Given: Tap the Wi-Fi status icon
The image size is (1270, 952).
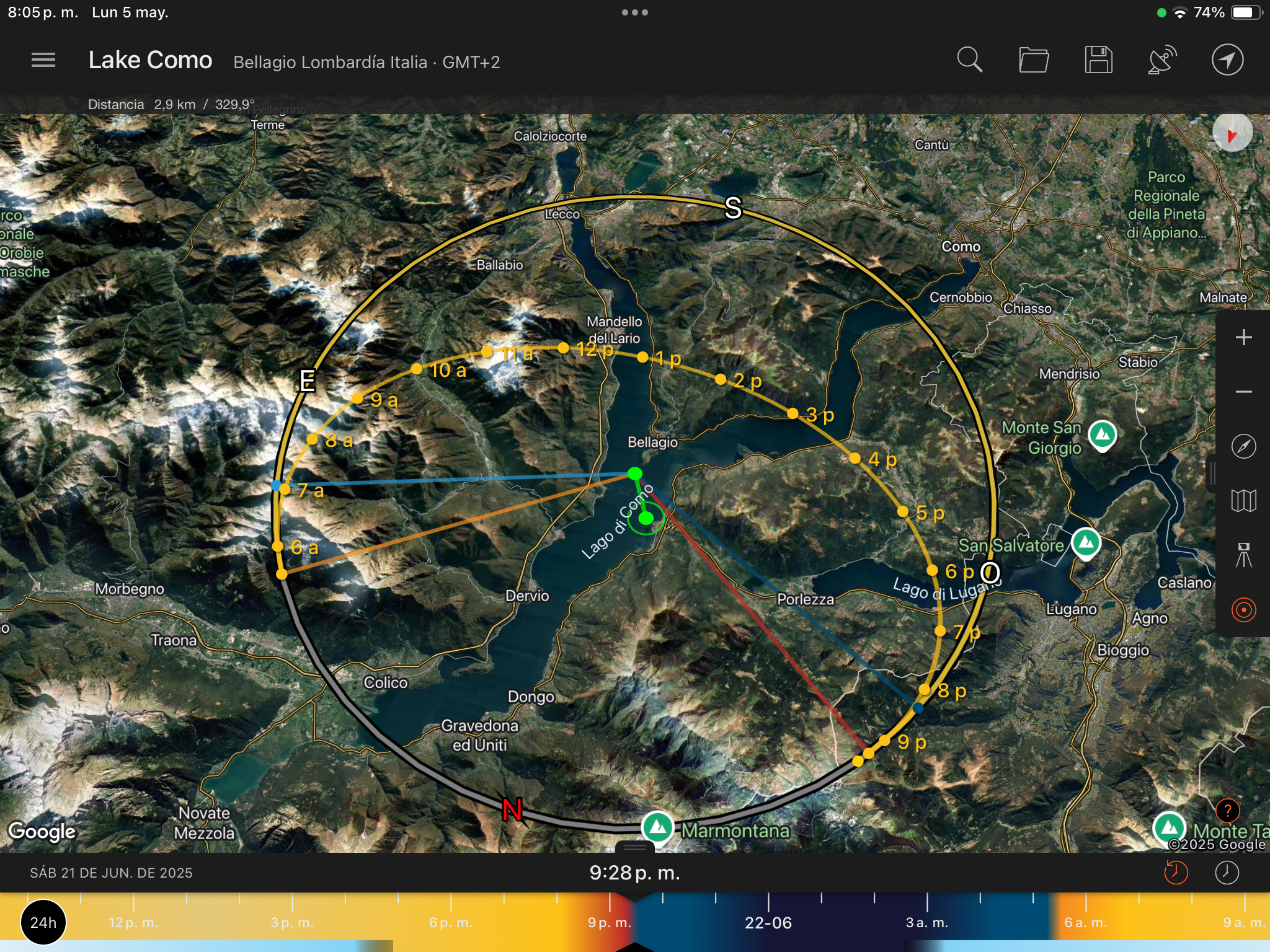Looking at the screenshot, I should (x=1180, y=13).
